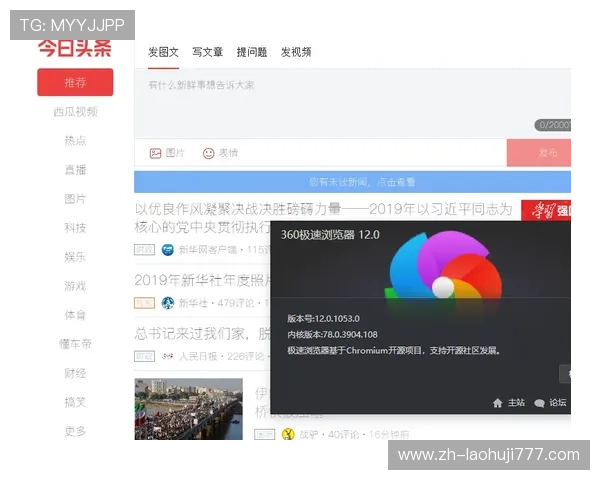The image size is (600, 480).
Task: Switch to the 发视频 tab
Action: pos(296,52)
